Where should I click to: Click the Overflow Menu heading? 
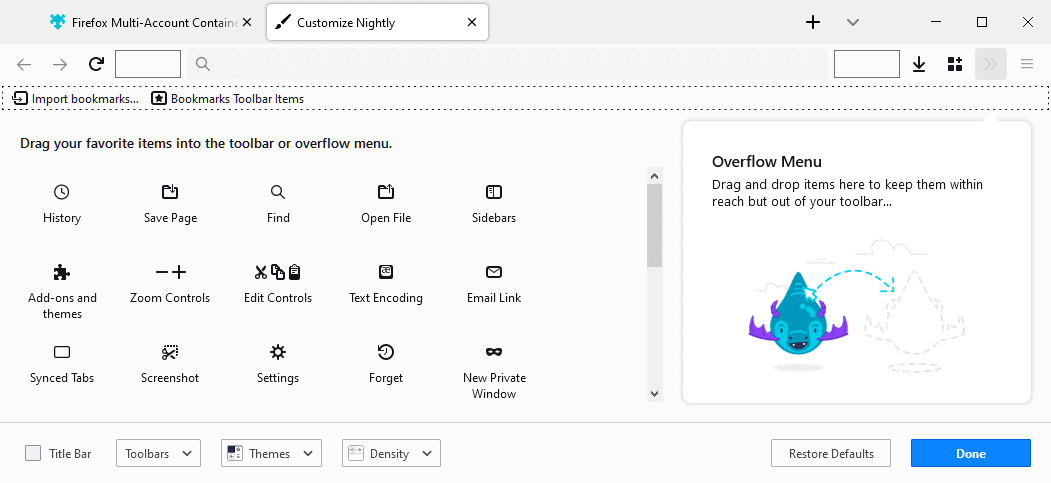767,161
